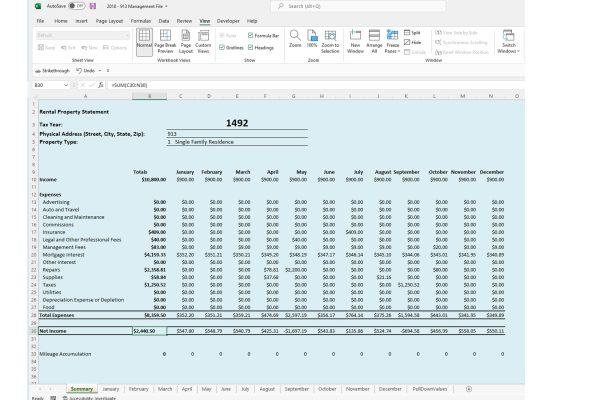
Task: Switch to the April sheet tab
Action: 187,389
